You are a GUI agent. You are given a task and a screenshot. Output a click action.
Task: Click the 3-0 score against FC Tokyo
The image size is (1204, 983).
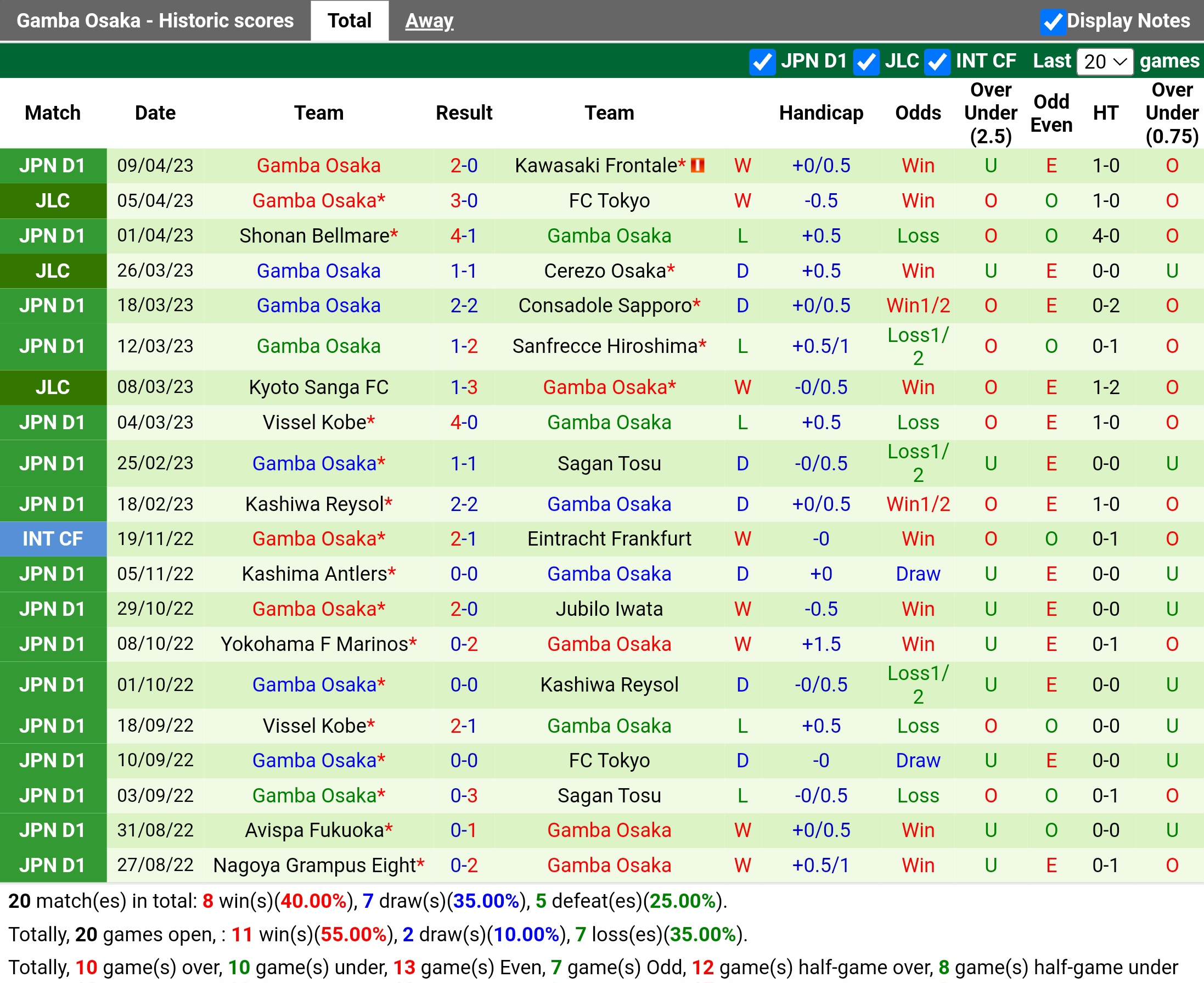pyautogui.click(x=464, y=200)
